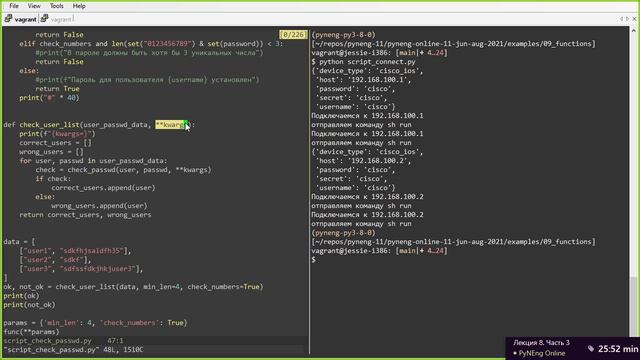Click the 'elif check_numbers and len' line

pyautogui.click(x=151, y=44)
